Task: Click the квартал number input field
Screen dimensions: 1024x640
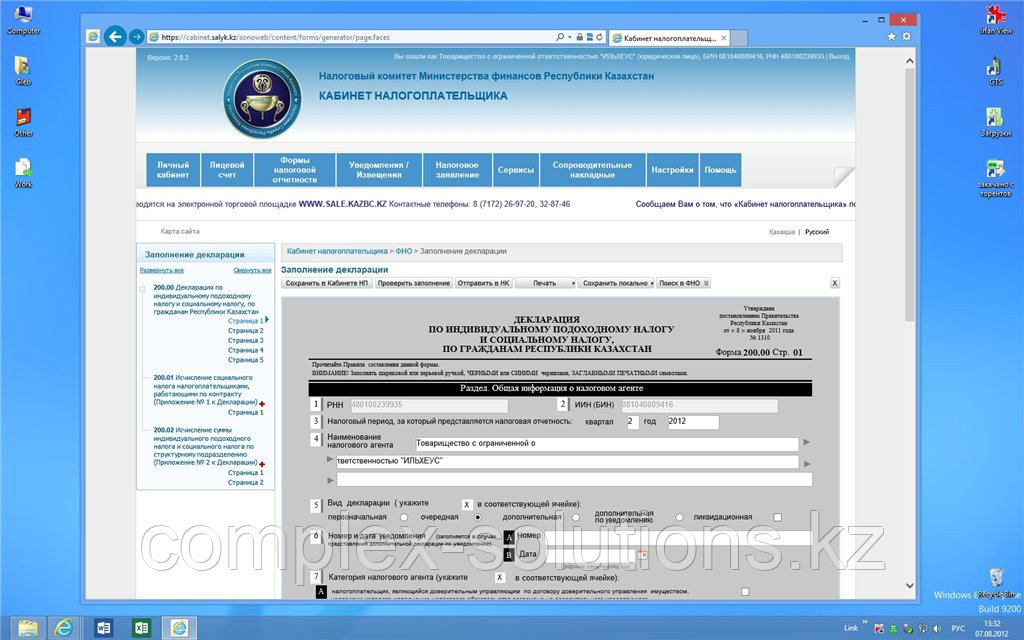Action: pyautogui.click(x=632, y=422)
